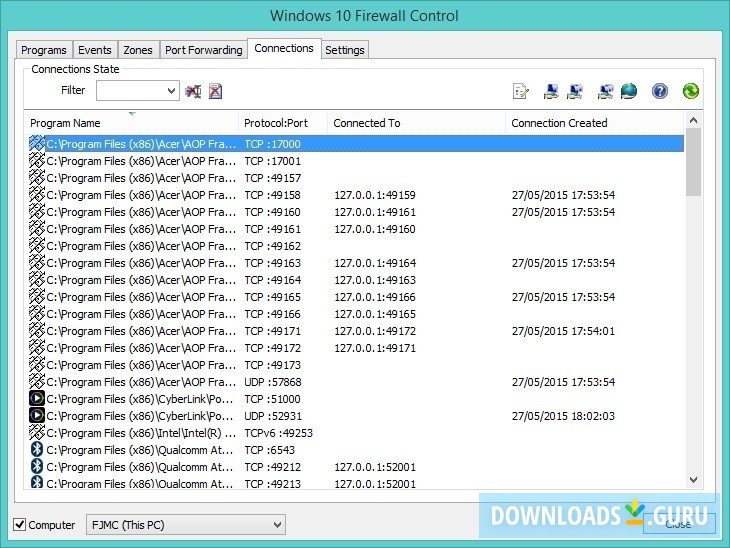
Task: Sort by the Connection Created column header
Action: coord(595,123)
